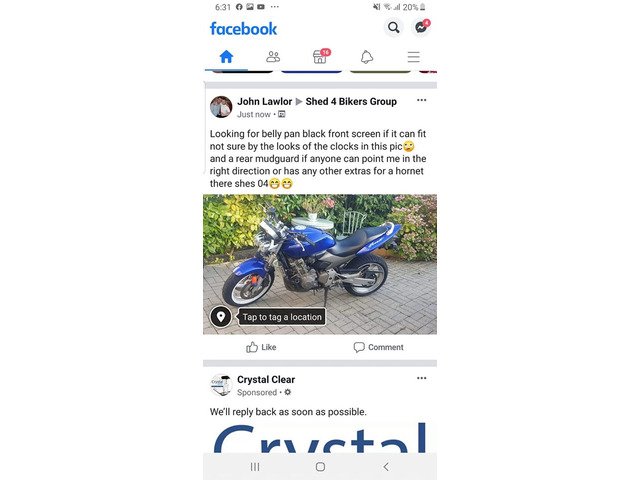This screenshot has width=640, height=480.
Task: Open the hamburger menu icon
Action: tap(413, 57)
